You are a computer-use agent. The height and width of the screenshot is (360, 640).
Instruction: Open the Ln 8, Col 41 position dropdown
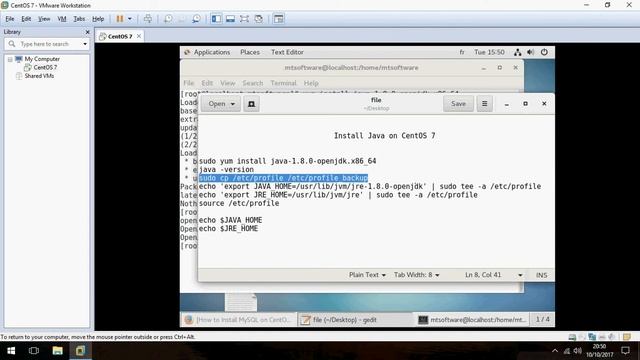[x=493, y=275]
